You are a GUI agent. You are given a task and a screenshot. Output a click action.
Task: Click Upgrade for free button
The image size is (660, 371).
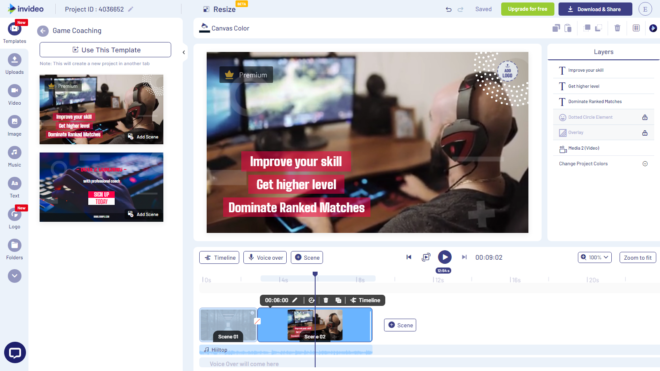pyautogui.click(x=527, y=9)
